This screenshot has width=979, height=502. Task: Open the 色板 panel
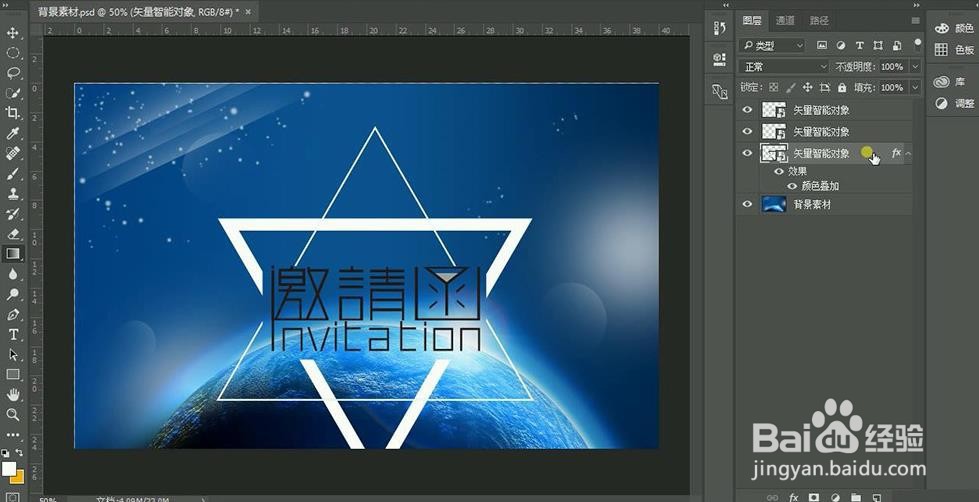(x=953, y=50)
